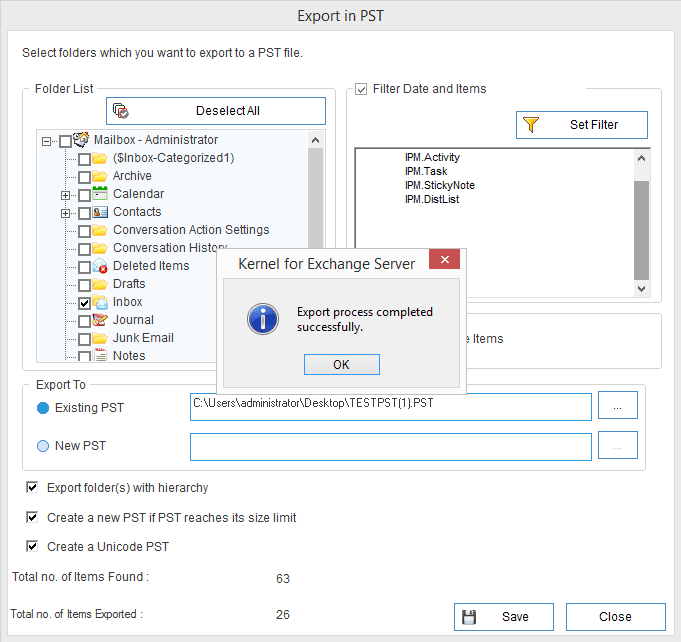Viewport: 681px width, 642px height.
Task: Click filter list scrollbar down arrow
Action: click(641, 288)
